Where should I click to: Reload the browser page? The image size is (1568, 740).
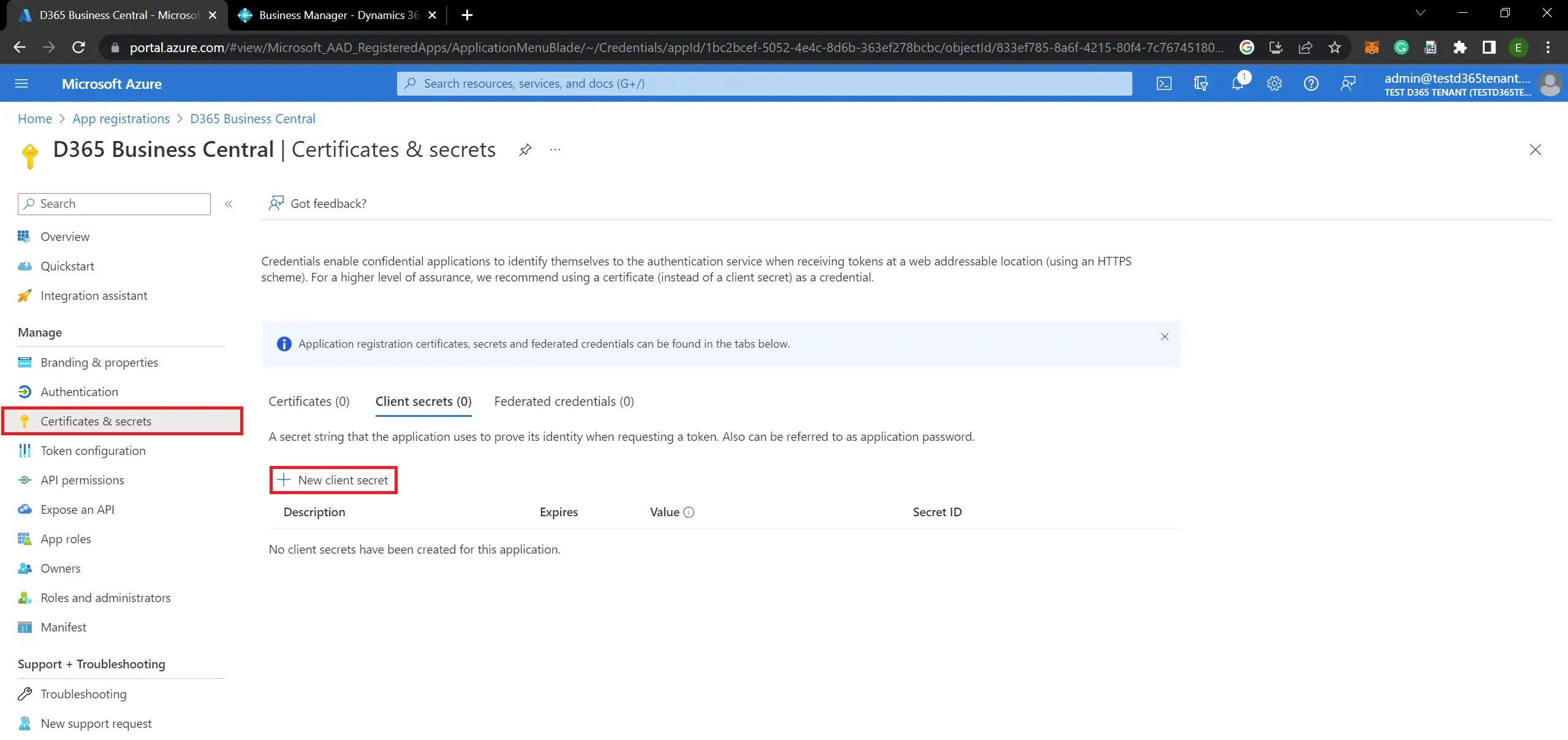(x=78, y=47)
